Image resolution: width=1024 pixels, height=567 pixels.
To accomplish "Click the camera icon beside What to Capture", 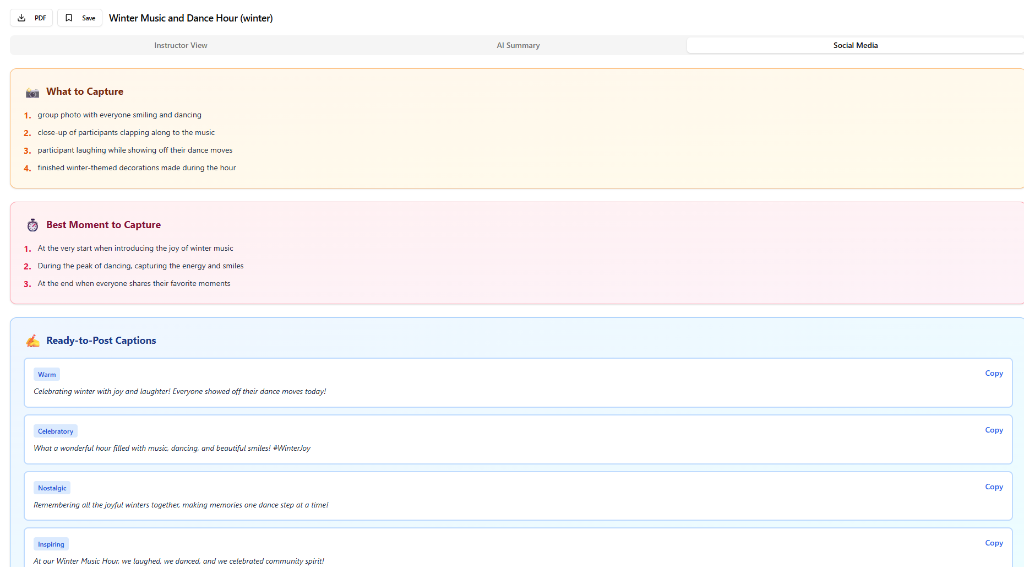I will [32, 92].
